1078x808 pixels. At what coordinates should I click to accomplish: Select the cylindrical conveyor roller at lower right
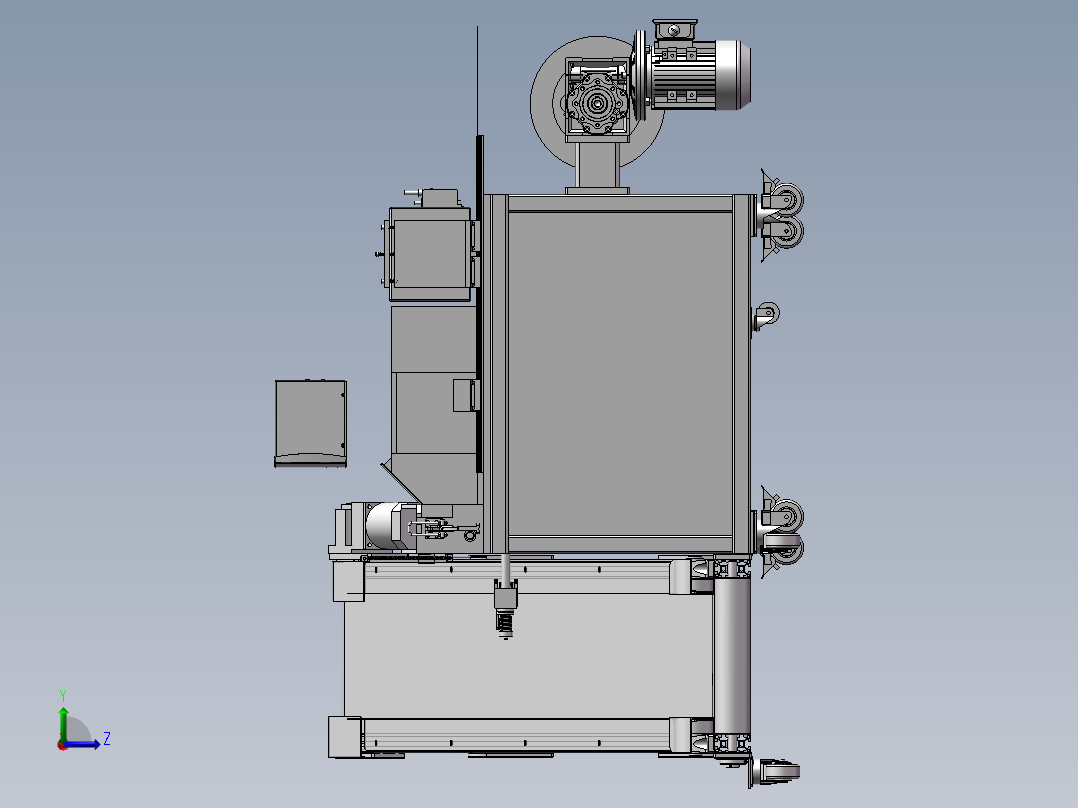(x=732, y=657)
